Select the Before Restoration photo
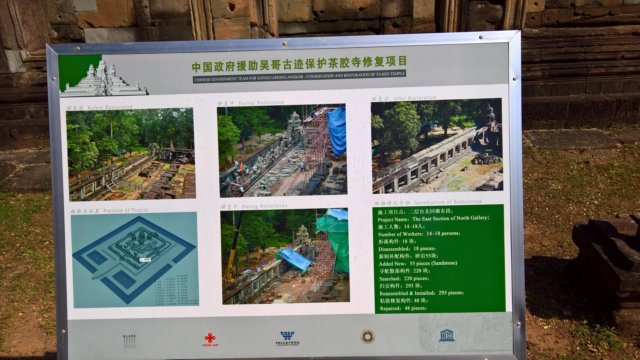 coord(131,154)
